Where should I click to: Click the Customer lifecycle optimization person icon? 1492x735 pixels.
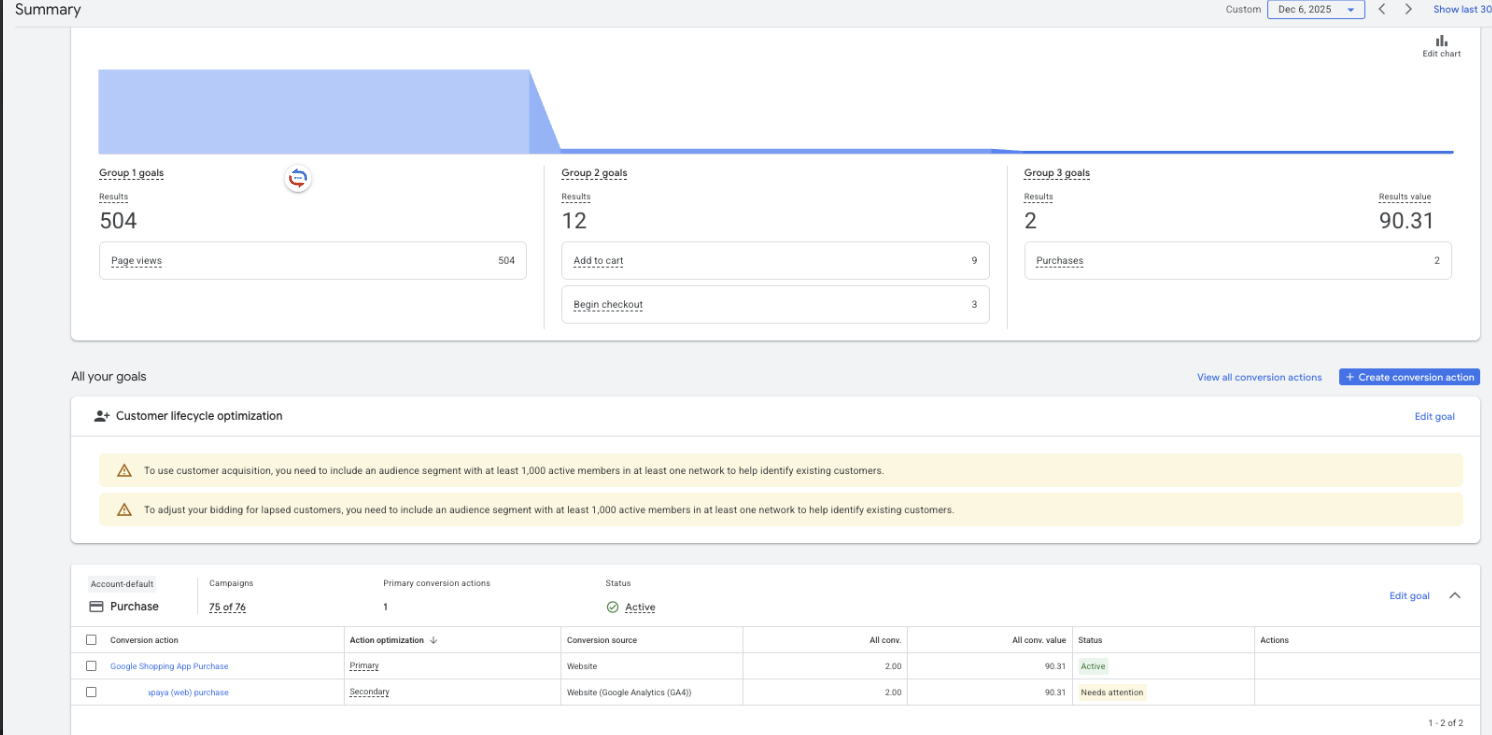point(101,416)
